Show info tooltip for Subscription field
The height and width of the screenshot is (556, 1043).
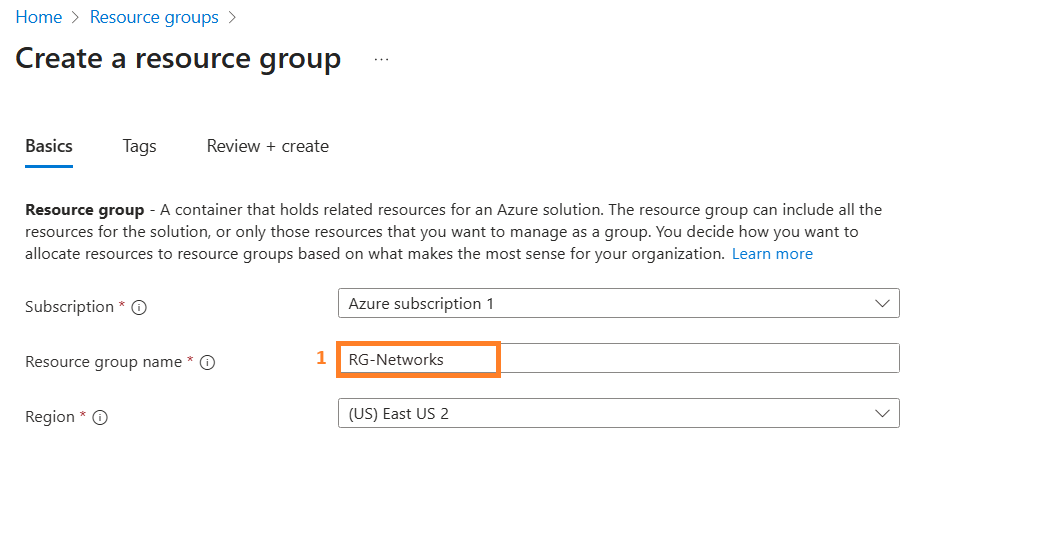click(x=139, y=307)
